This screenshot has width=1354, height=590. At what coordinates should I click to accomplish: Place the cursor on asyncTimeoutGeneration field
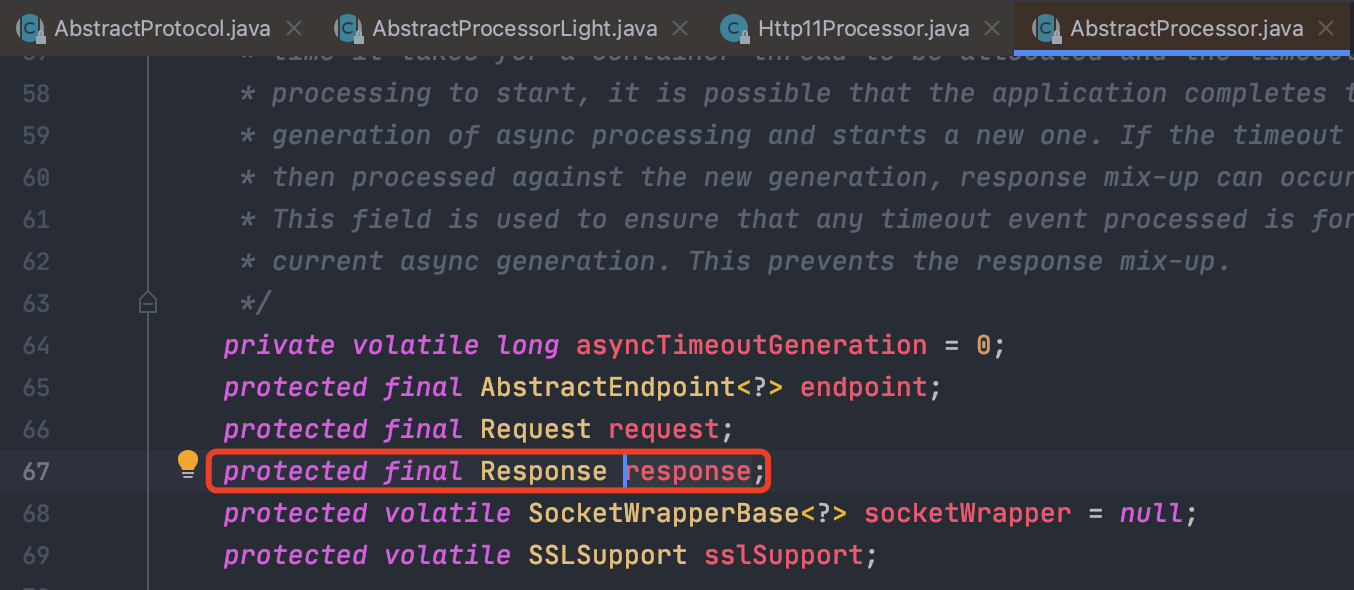pos(751,345)
